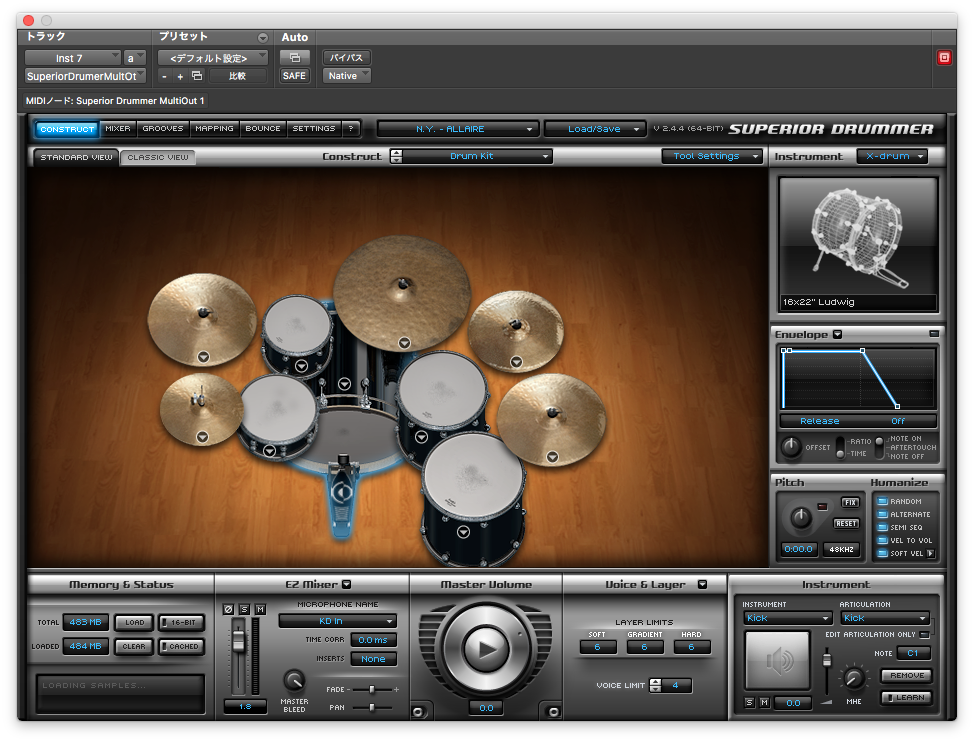Open the left crash cymbal menu arrow
974x742 pixels.
pos(203,357)
